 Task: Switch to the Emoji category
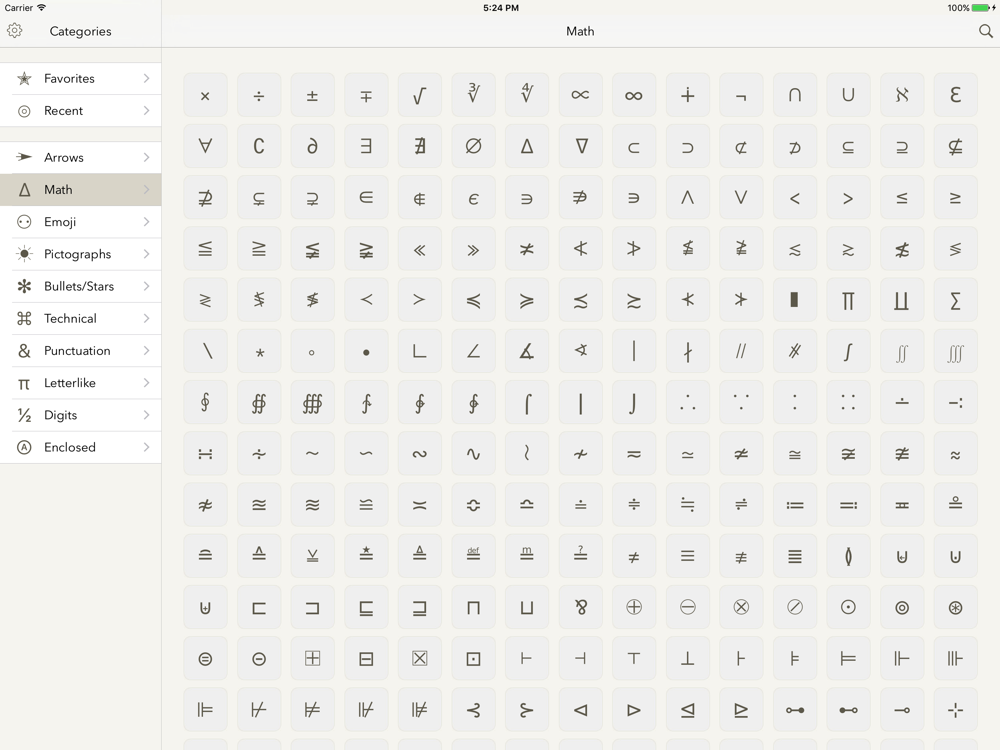pyautogui.click(x=80, y=222)
